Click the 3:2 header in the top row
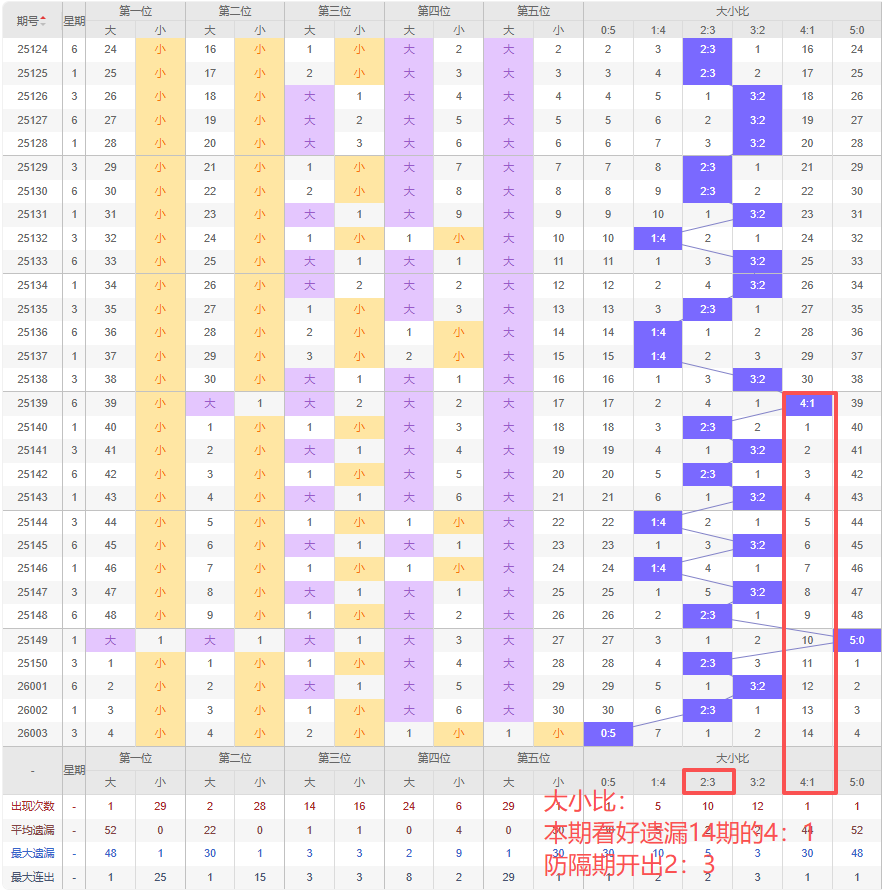 point(757,30)
